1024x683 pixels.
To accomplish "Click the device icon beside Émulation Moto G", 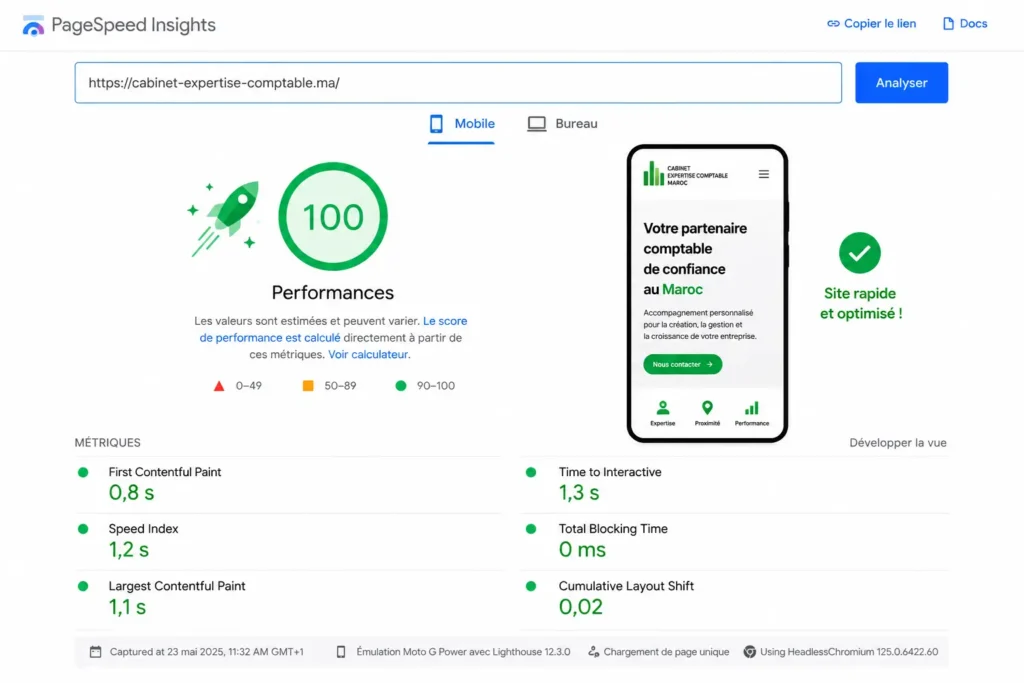I will 341,652.
